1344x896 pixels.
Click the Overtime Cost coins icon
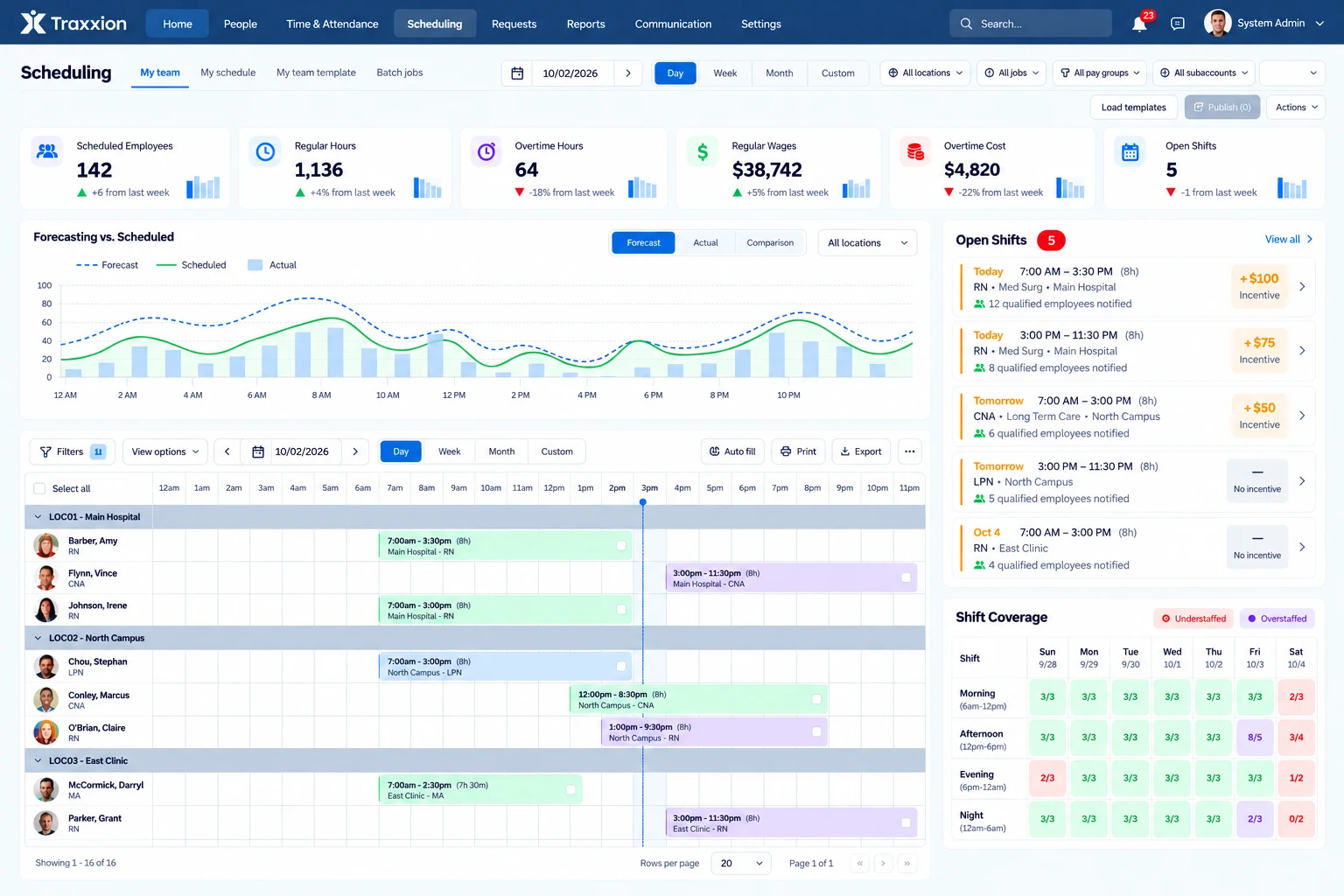(x=915, y=151)
